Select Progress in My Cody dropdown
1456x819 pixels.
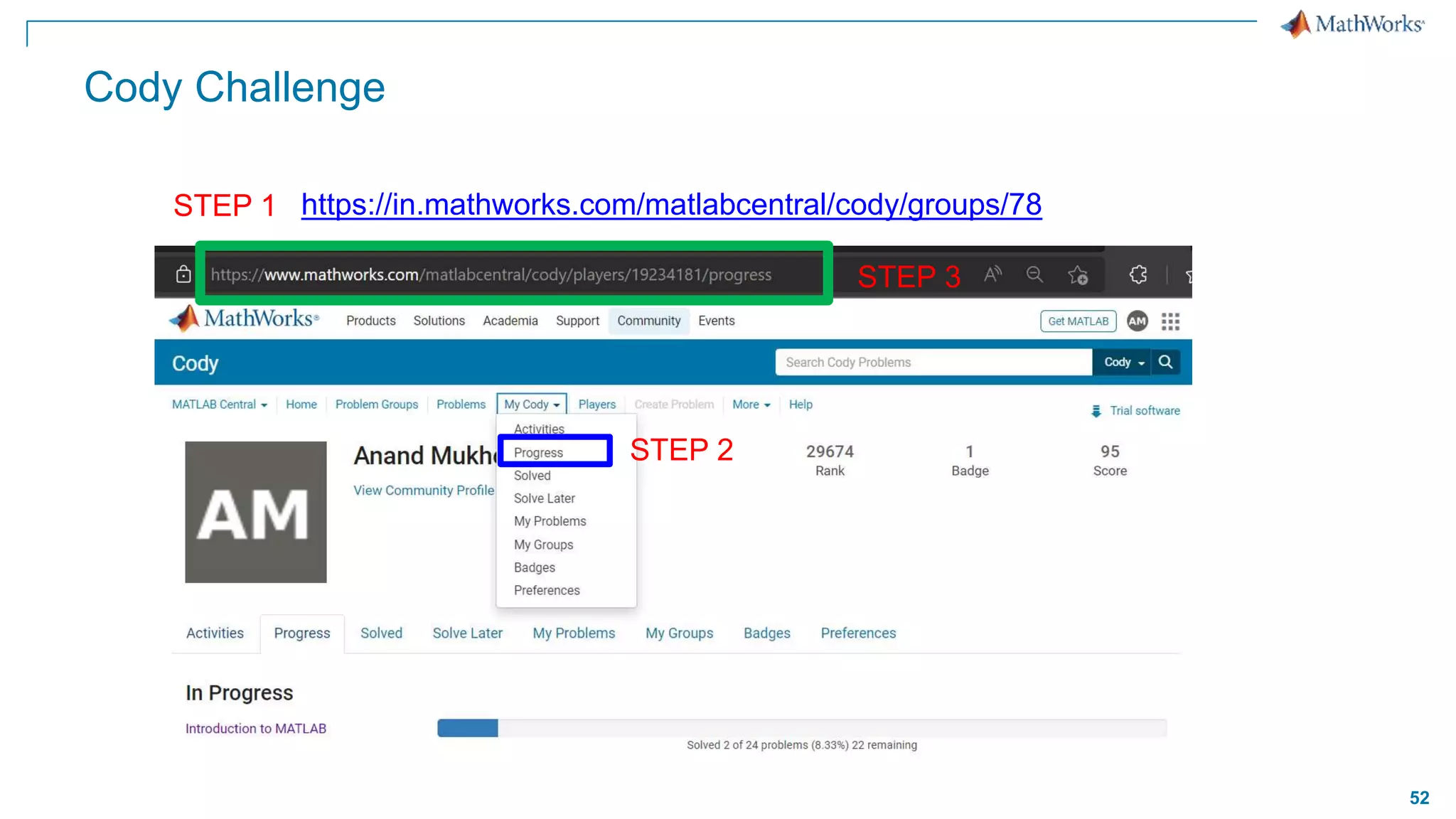point(538,453)
